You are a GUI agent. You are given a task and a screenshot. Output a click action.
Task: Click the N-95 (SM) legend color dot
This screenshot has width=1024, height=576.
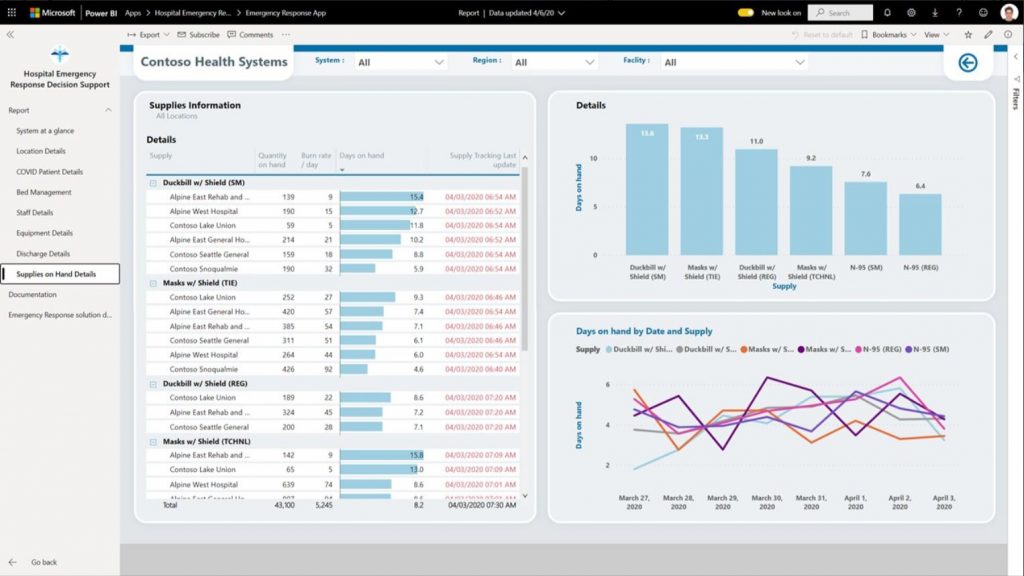(x=908, y=349)
